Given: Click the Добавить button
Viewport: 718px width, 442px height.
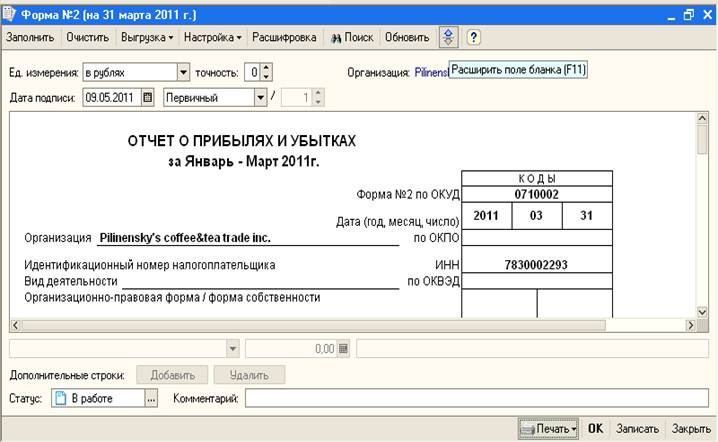Looking at the screenshot, I should [173, 375].
